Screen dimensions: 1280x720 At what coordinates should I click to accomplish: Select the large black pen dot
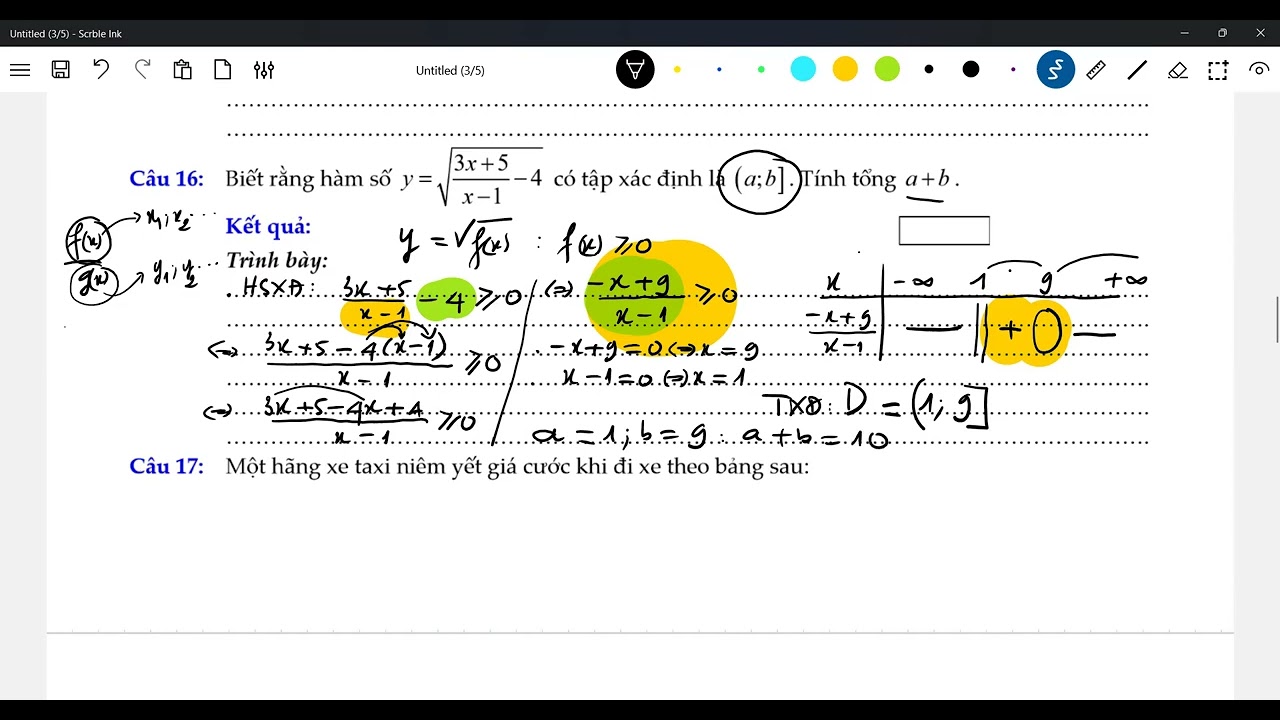pos(971,70)
